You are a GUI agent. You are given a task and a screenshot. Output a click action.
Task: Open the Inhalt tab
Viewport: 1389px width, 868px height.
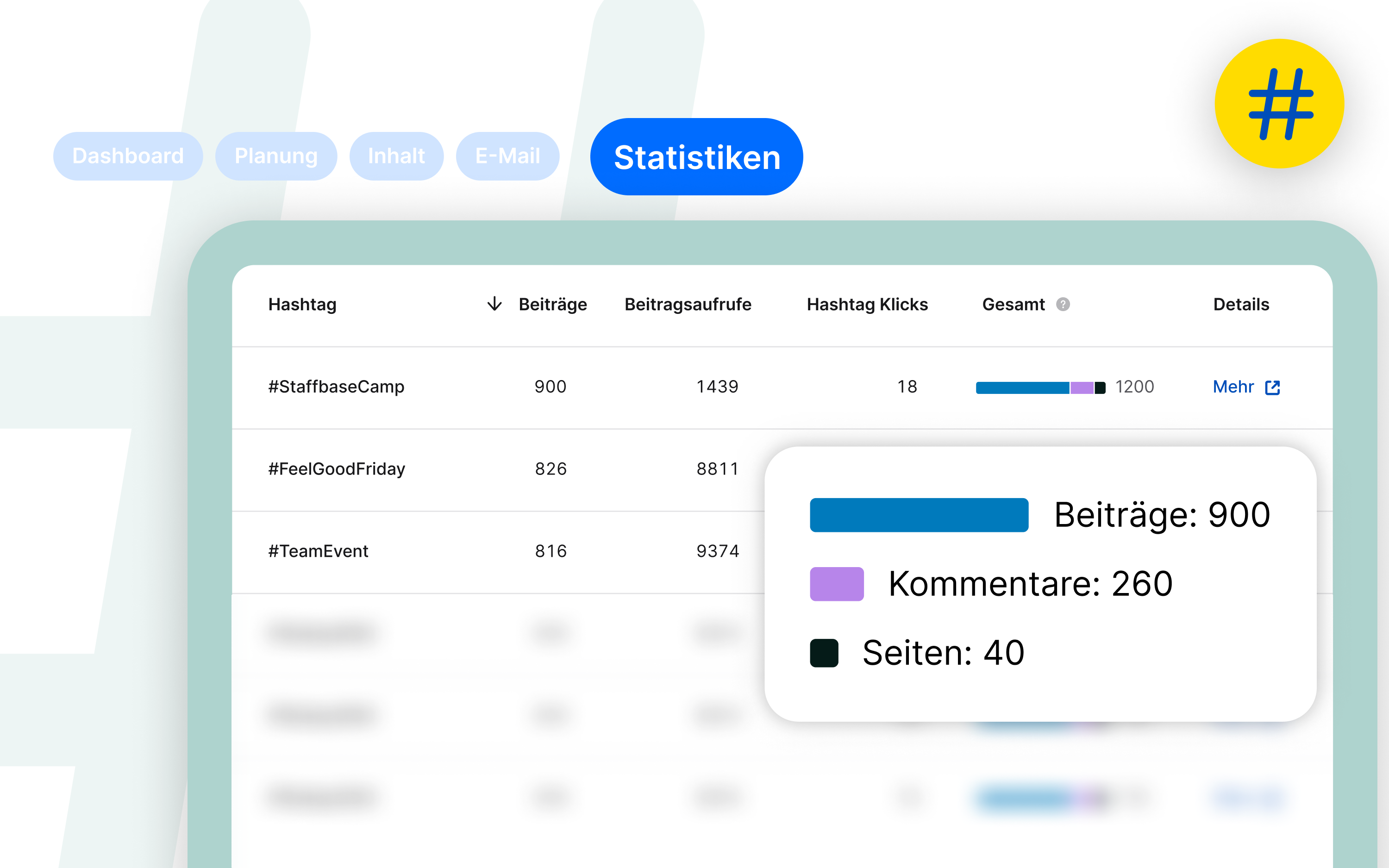pyautogui.click(x=397, y=156)
